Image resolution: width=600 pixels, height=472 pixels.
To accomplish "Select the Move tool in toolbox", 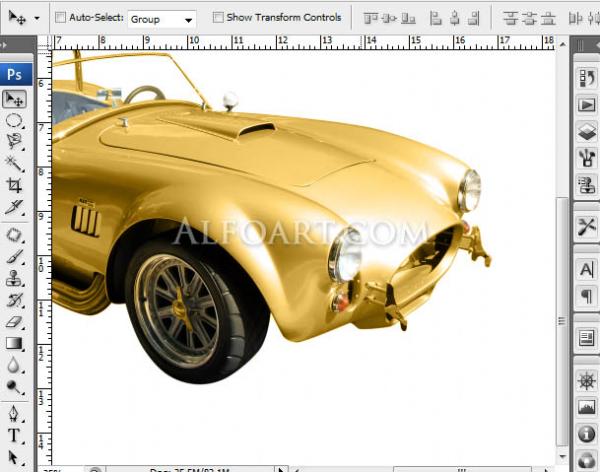I will click(15, 99).
